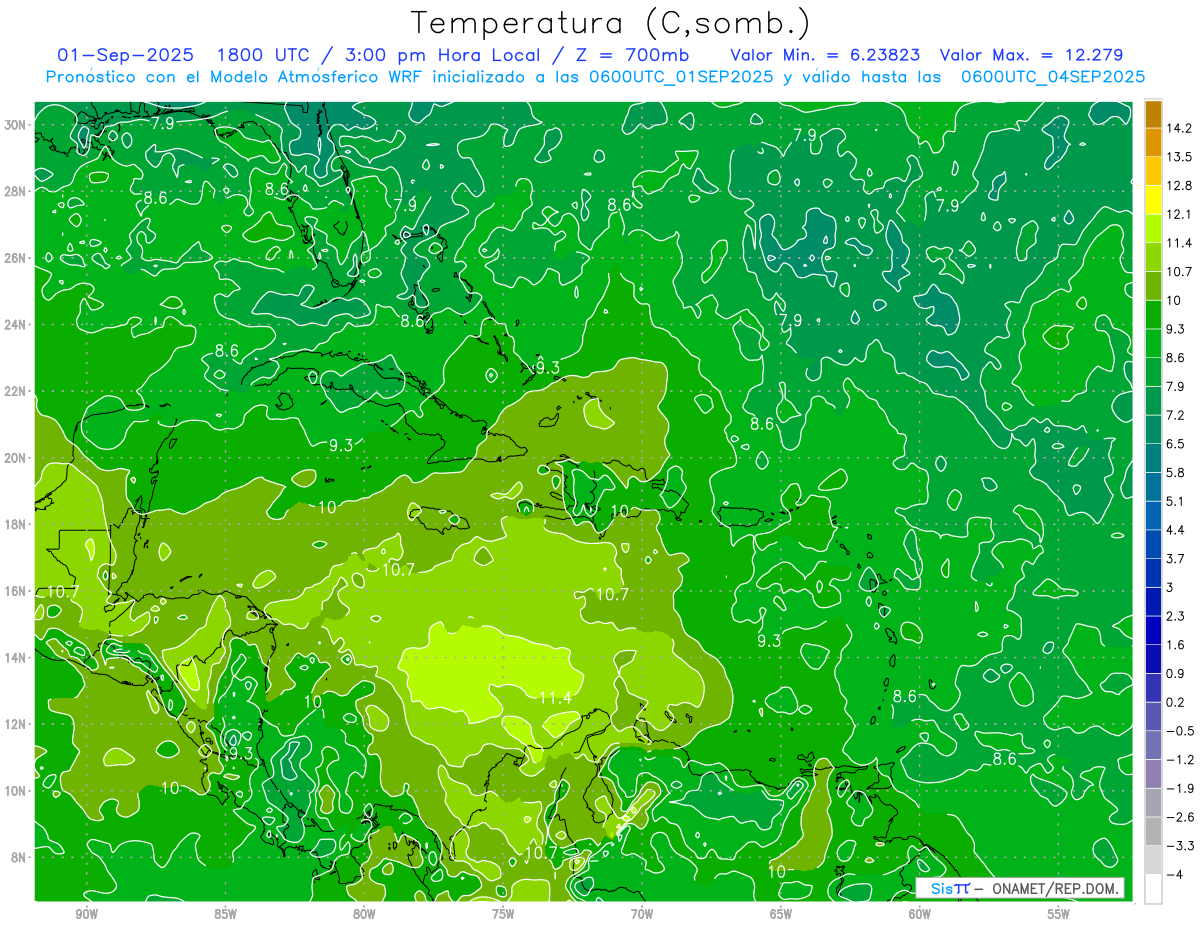Click the "12.8" colorbar label
1200x927 pixels.
(x=1179, y=186)
